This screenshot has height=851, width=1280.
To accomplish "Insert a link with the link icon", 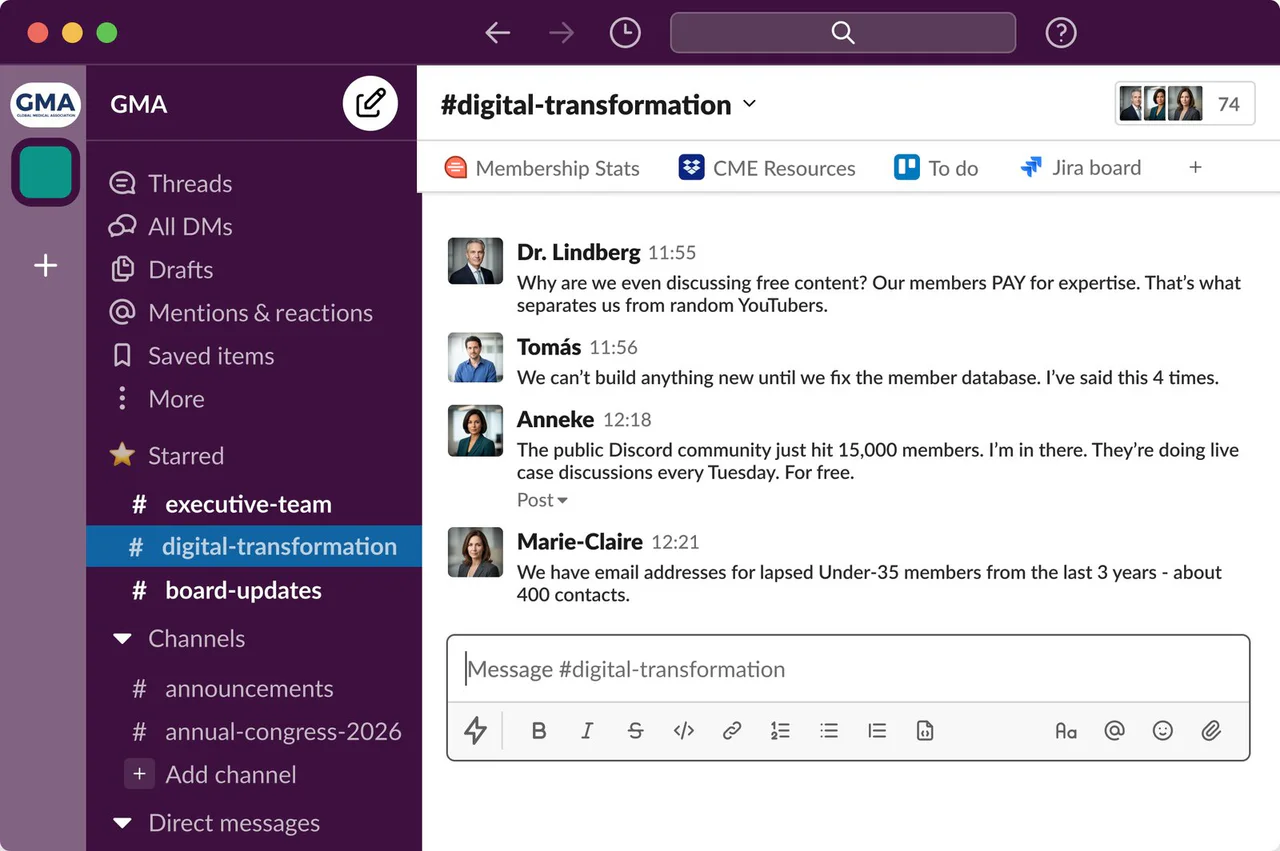I will [732, 731].
